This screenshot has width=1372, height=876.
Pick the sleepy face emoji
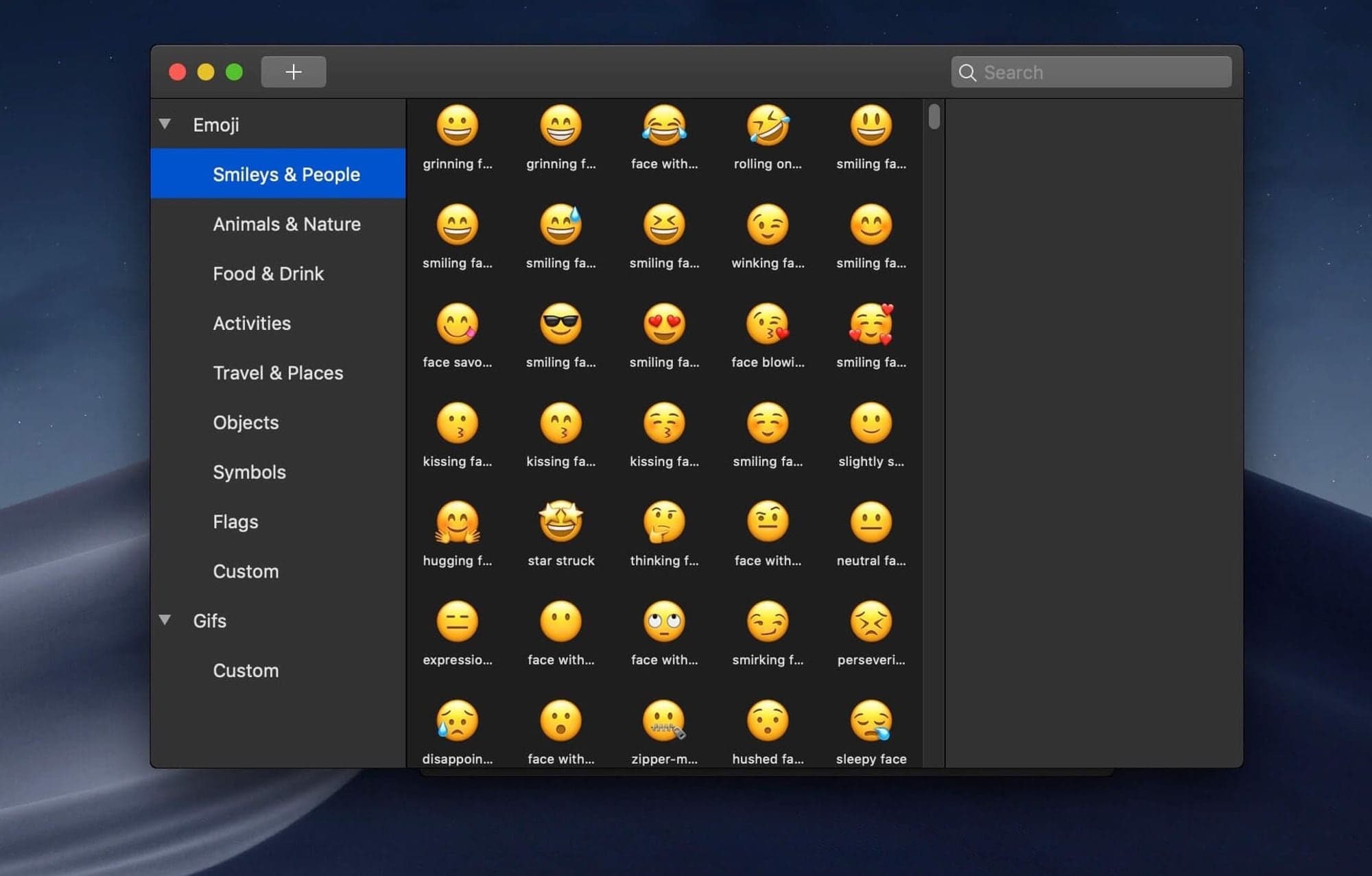(871, 720)
